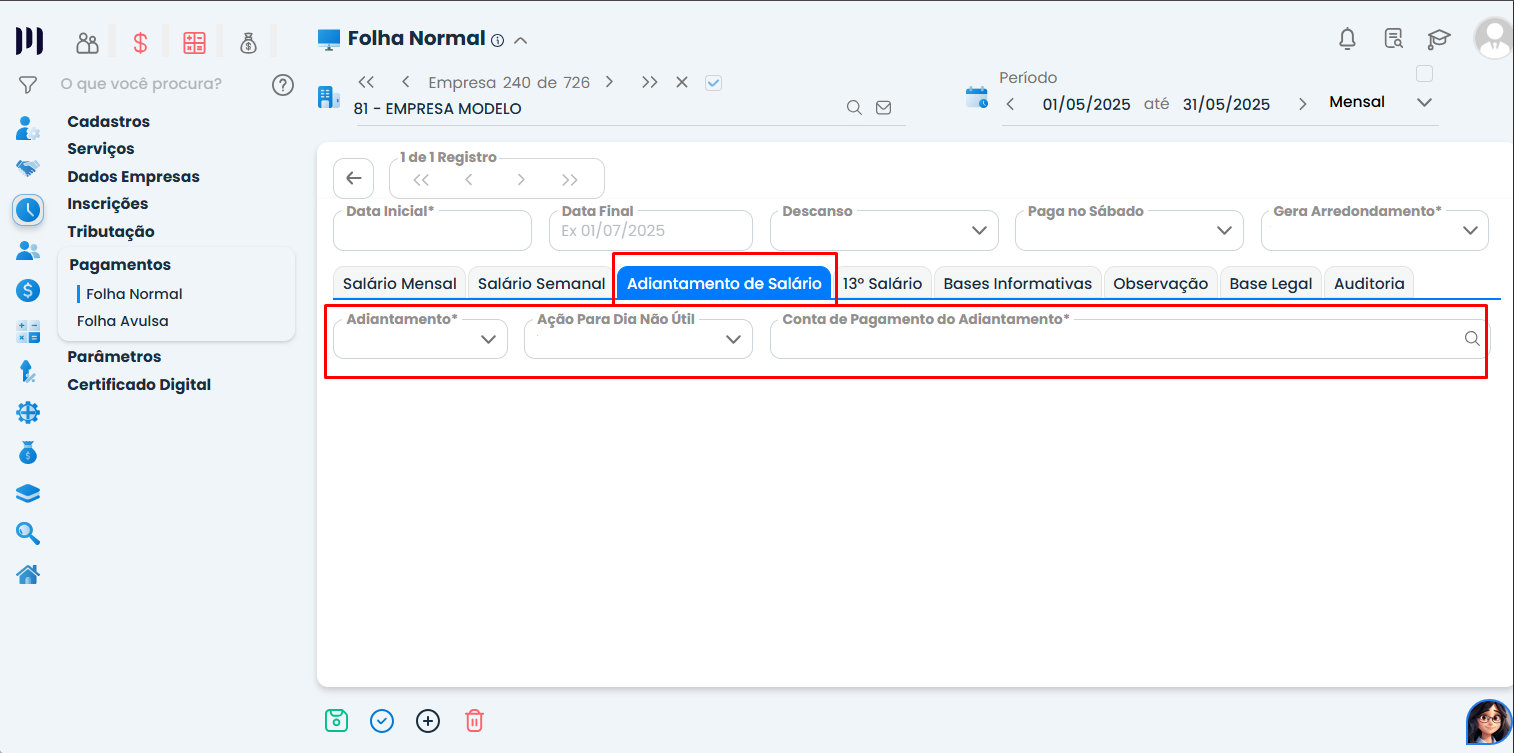The height and width of the screenshot is (753, 1514).
Task: Open the graduation cap training icon
Action: point(1438,39)
